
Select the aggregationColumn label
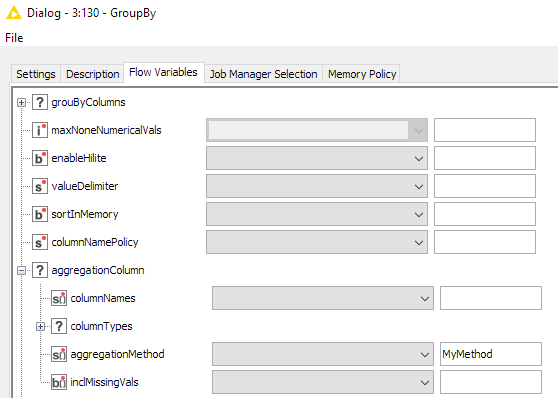pyautogui.click(x=98, y=270)
